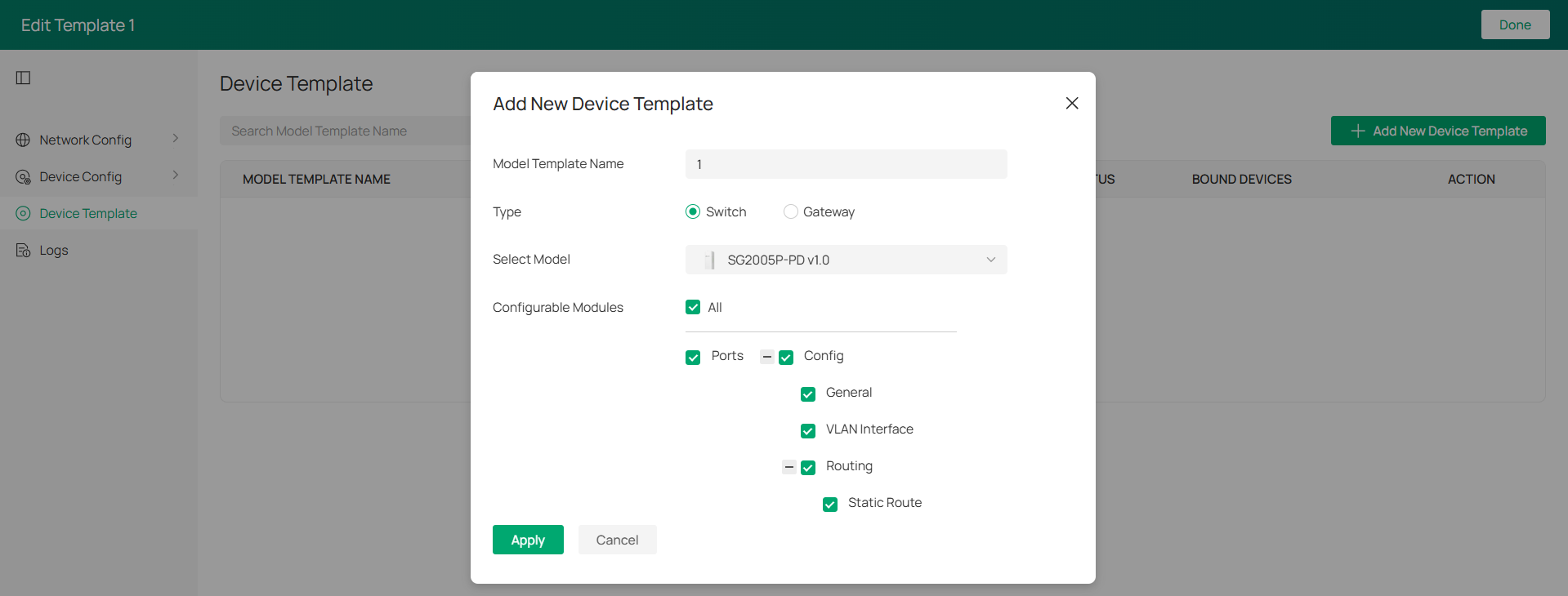The width and height of the screenshot is (1568, 596).
Task: Uncheck the Config checkbox
Action: click(x=786, y=358)
